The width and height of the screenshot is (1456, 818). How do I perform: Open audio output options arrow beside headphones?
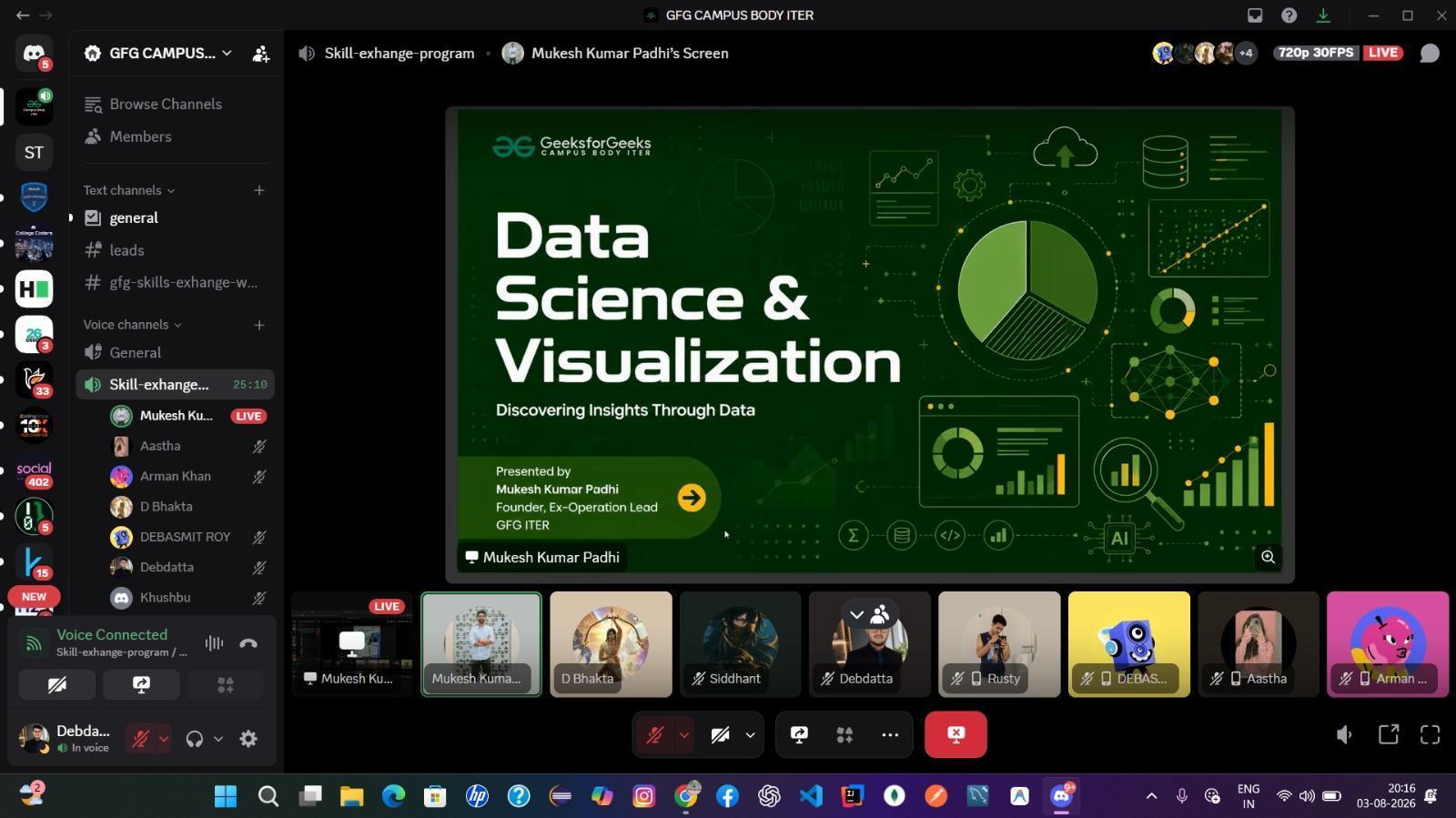click(218, 739)
